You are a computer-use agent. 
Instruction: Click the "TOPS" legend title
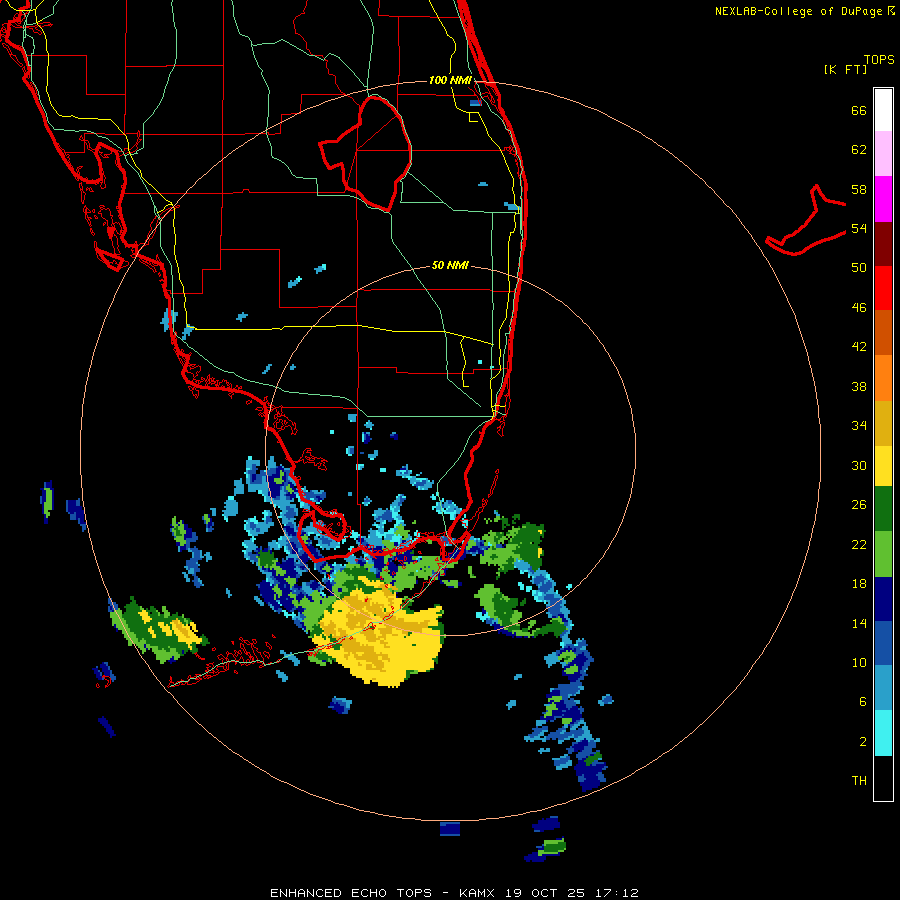click(x=879, y=60)
